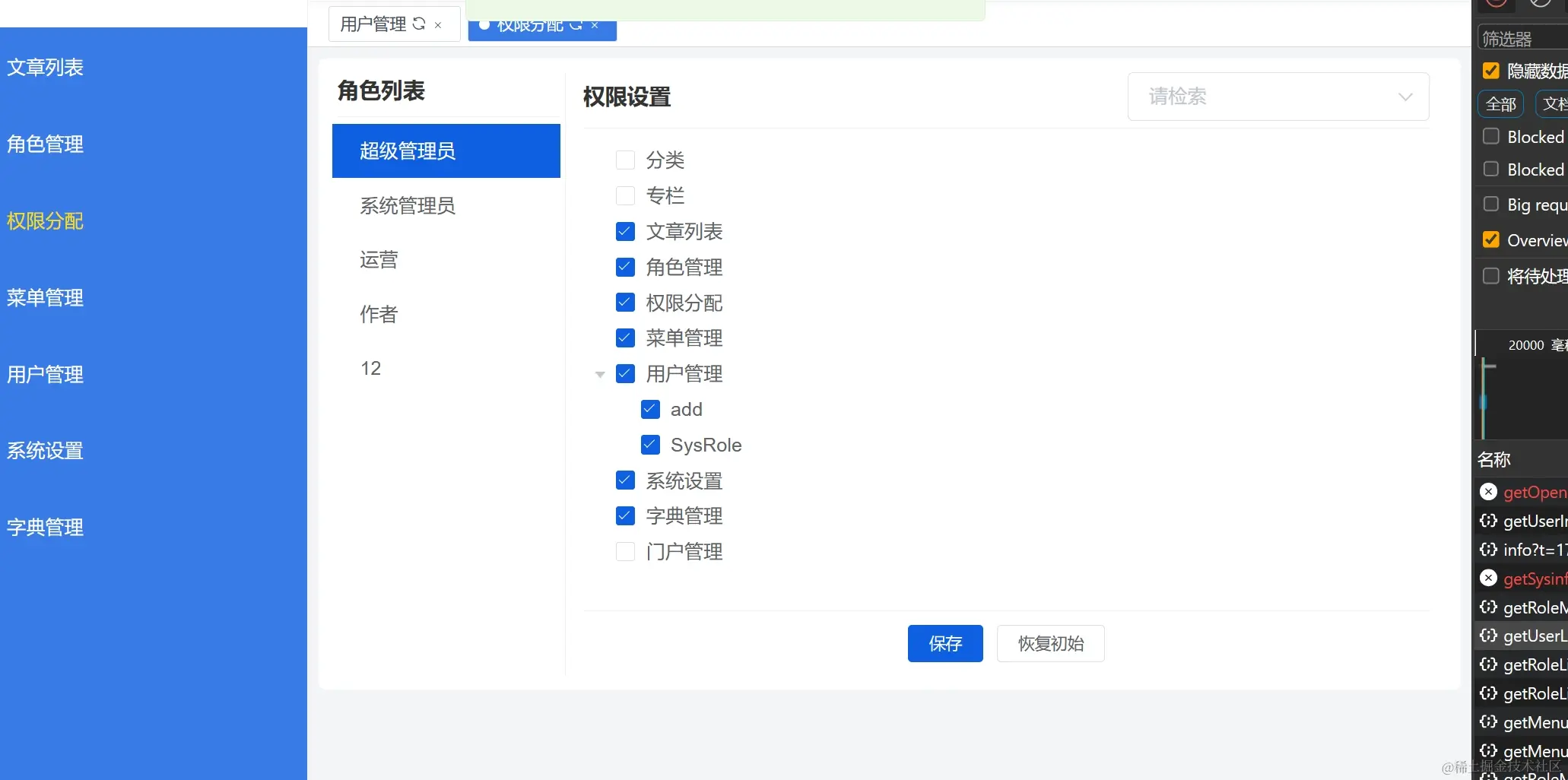The height and width of the screenshot is (780, 1568).
Task: Select the 超级管理员 role in the role list
Action: click(x=446, y=151)
